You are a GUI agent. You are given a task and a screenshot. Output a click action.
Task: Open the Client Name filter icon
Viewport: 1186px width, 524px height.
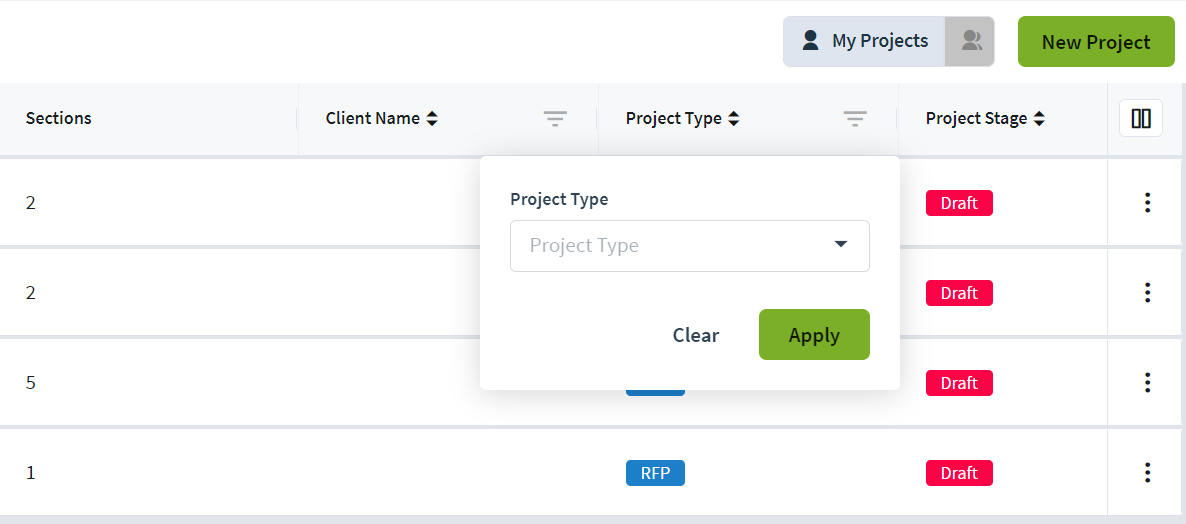point(554,119)
